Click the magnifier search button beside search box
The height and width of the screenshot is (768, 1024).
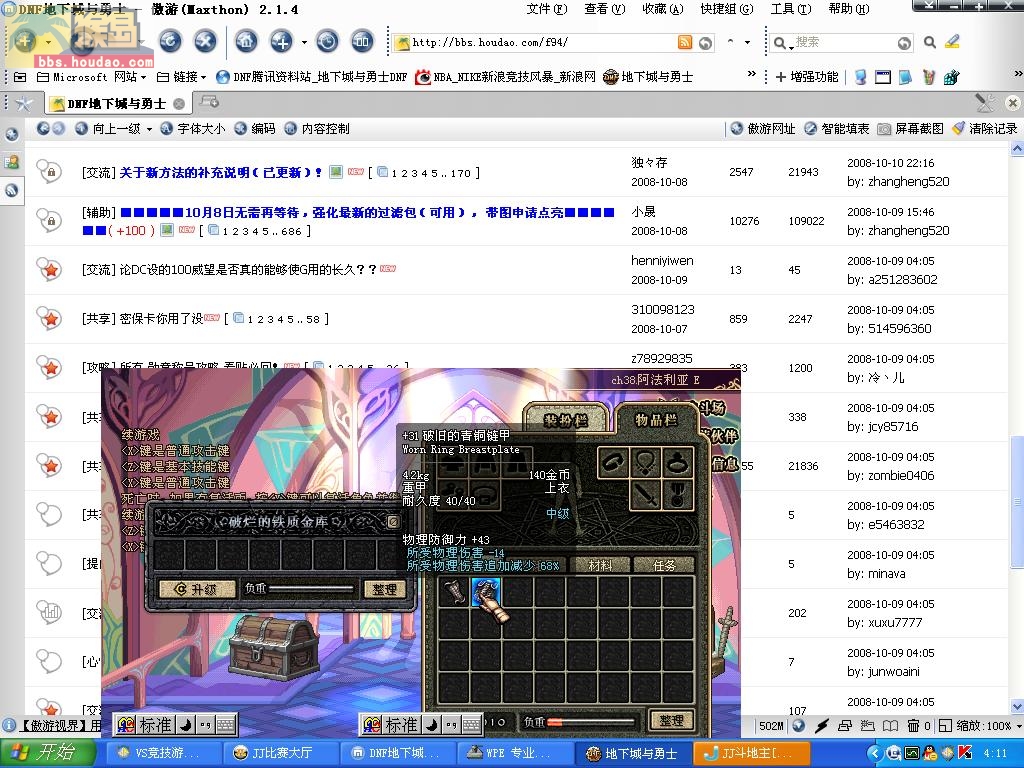point(930,42)
